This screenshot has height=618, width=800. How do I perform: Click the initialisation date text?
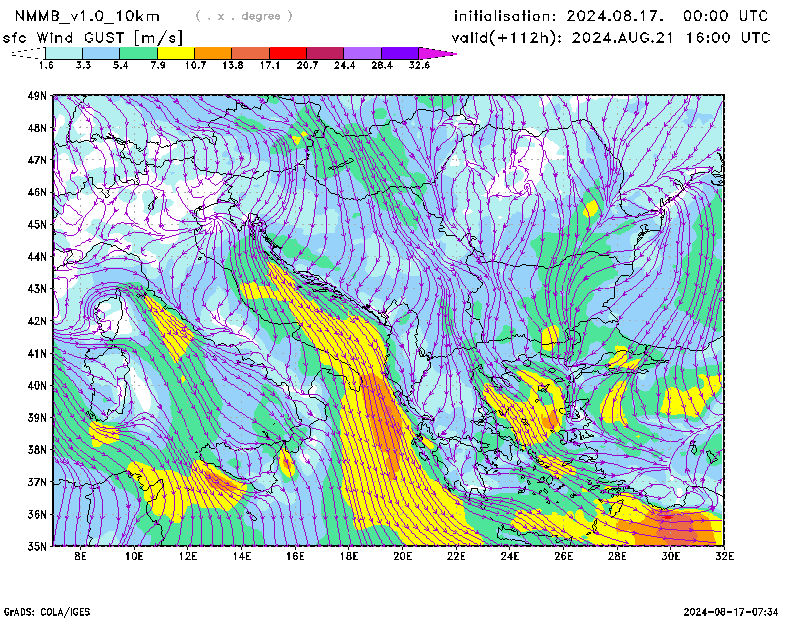[x=611, y=16]
